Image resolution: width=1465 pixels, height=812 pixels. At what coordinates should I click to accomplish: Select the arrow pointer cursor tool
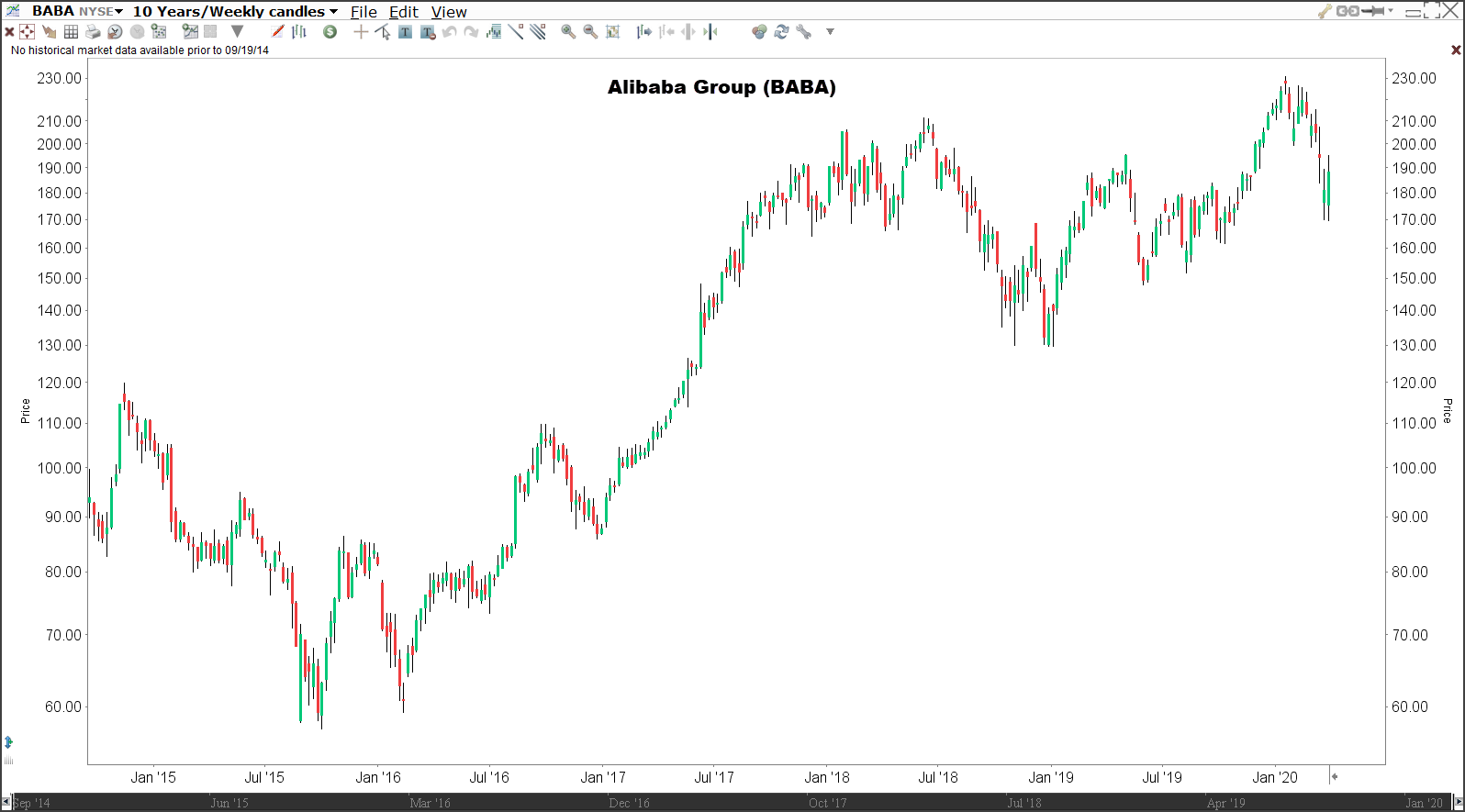pyautogui.click(x=383, y=32)
